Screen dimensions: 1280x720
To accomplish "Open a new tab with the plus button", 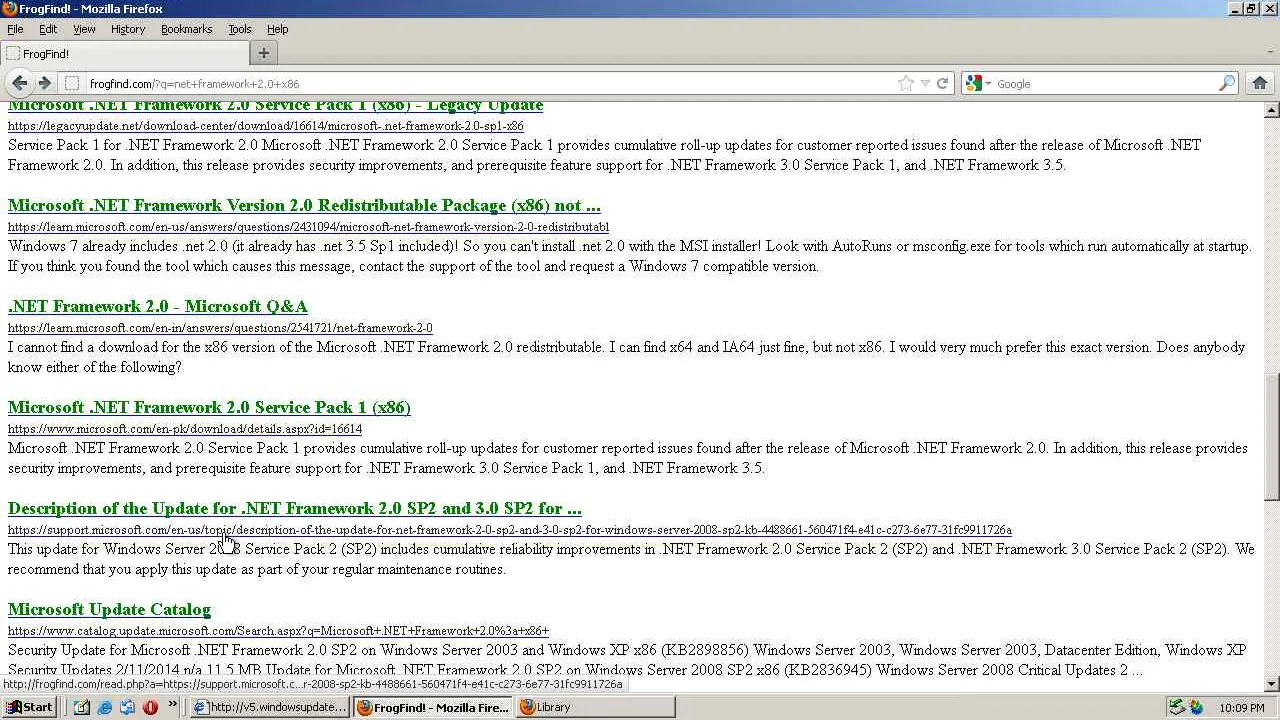I will coord(264,53).
